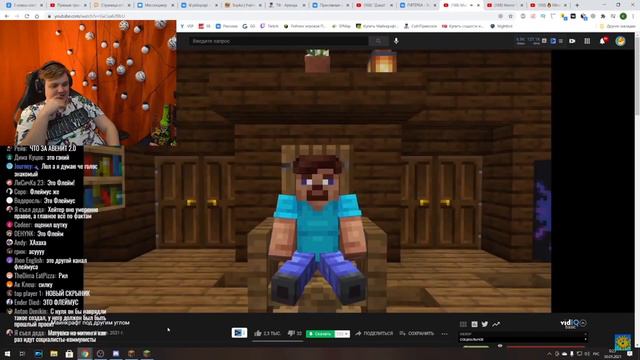Dislike the video with thumbs down
The height and width of the screenshot is (360, 640).
pyautogui.click(x=294, y=333)
